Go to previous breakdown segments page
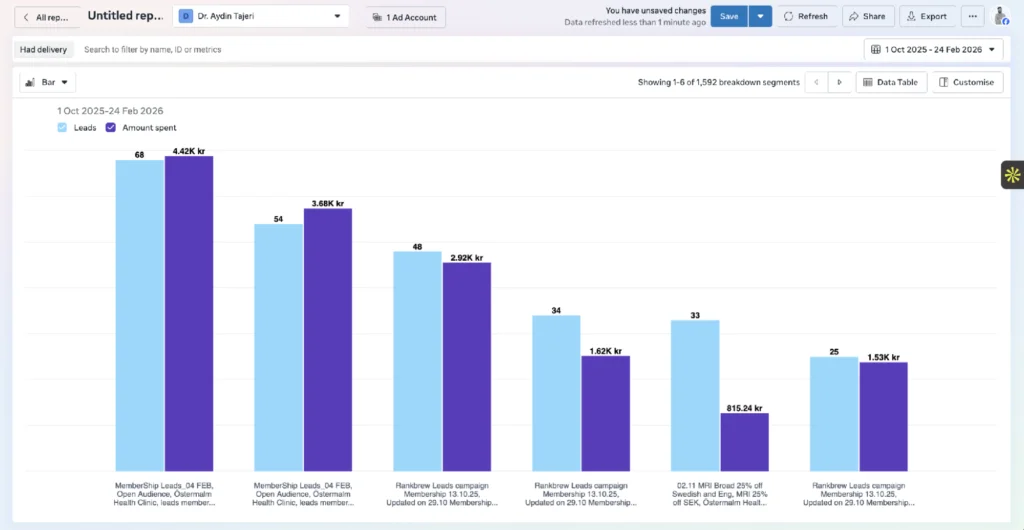The width and height of the screenshot is (1024, 530). (816, 82)
